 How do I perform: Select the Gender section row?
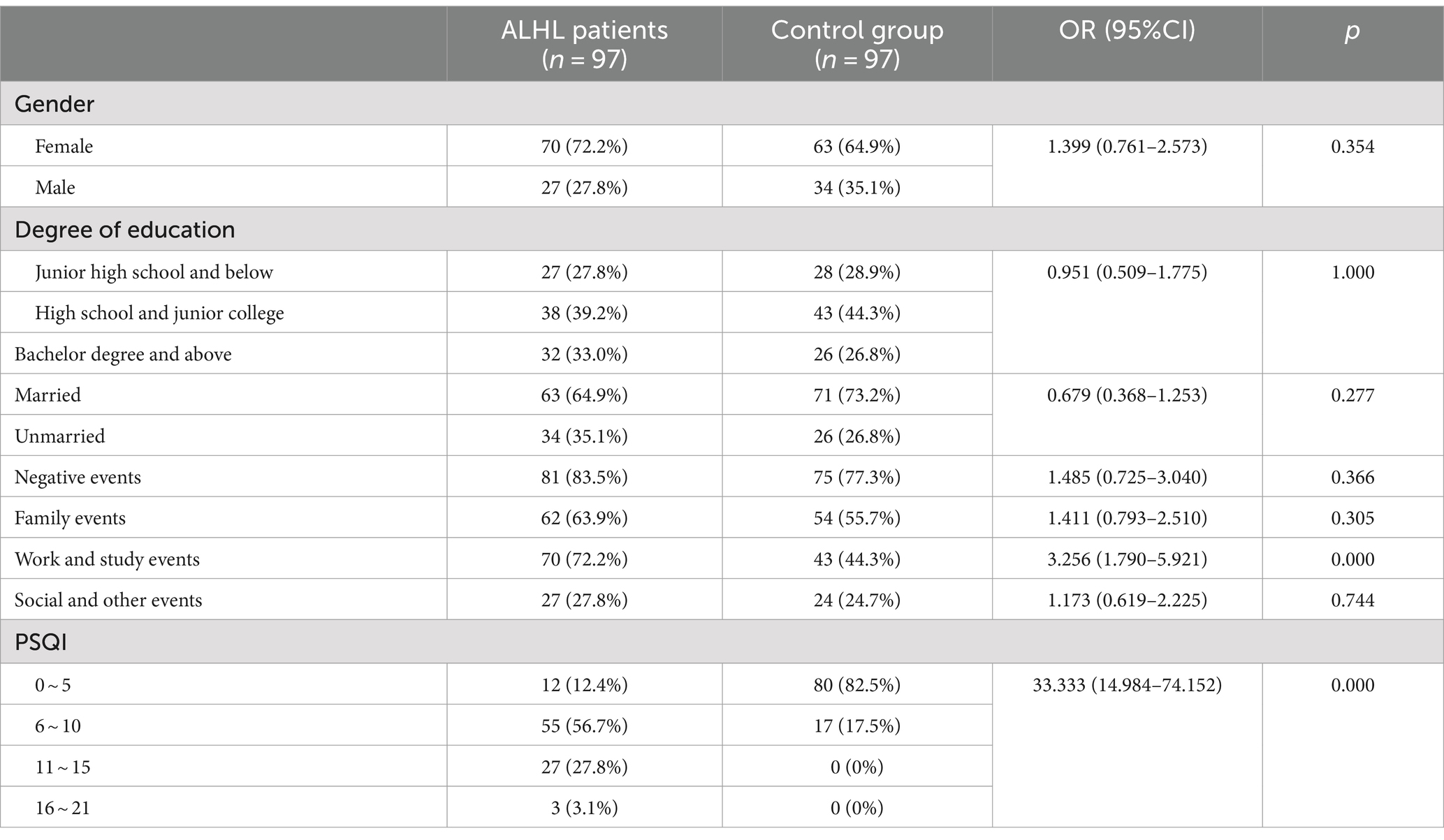(x=722, y=104)
